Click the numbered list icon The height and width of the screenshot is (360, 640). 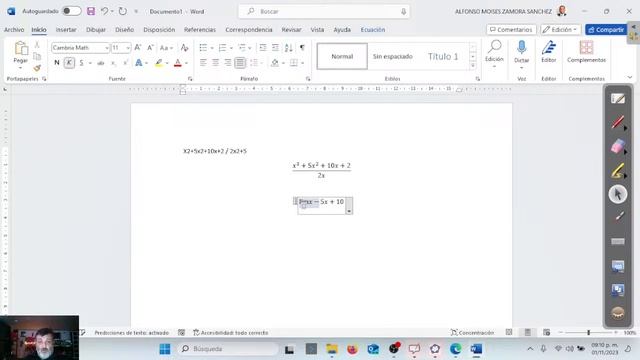[222, 48]
